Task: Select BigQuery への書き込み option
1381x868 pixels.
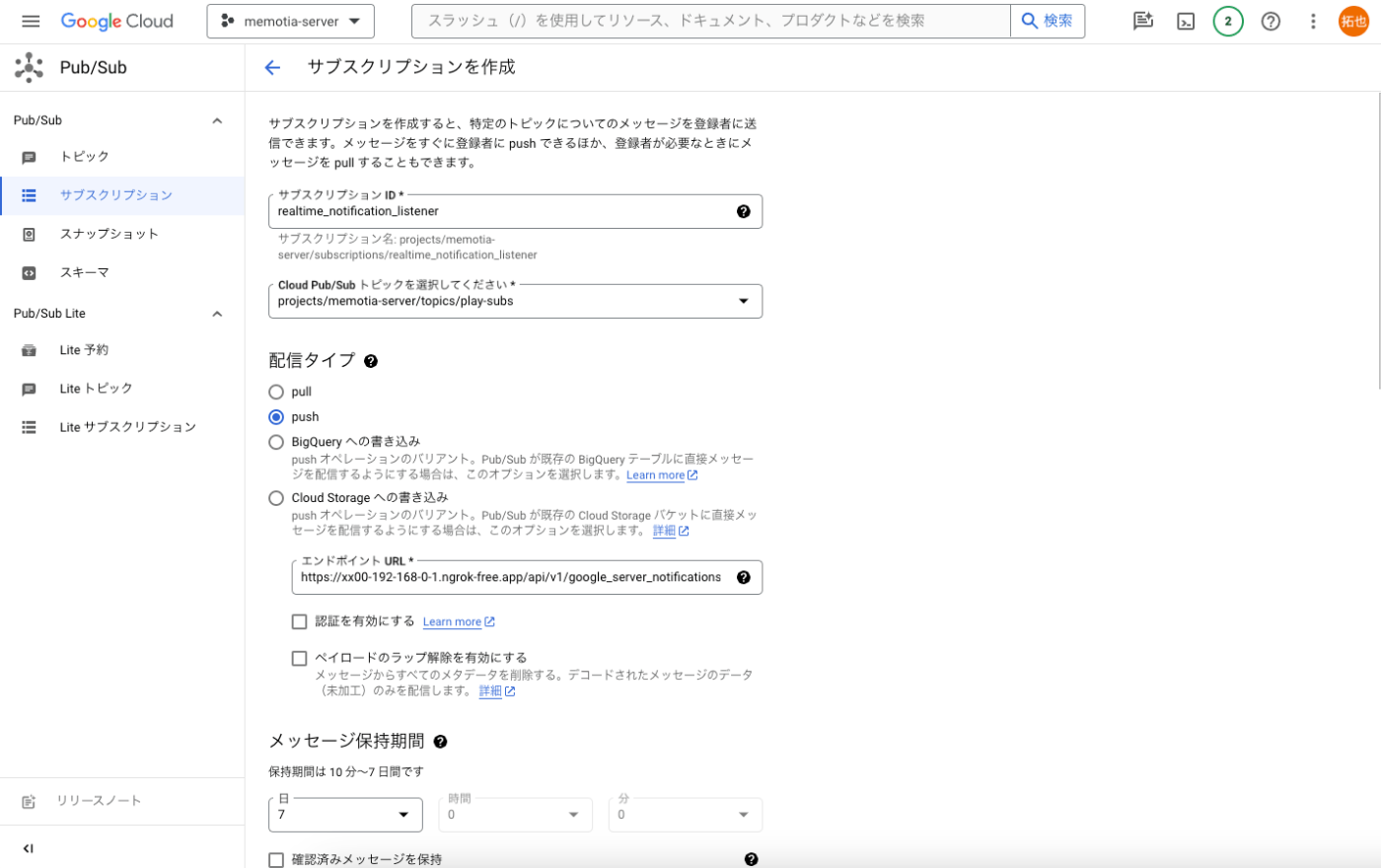Action: (276, 442)
